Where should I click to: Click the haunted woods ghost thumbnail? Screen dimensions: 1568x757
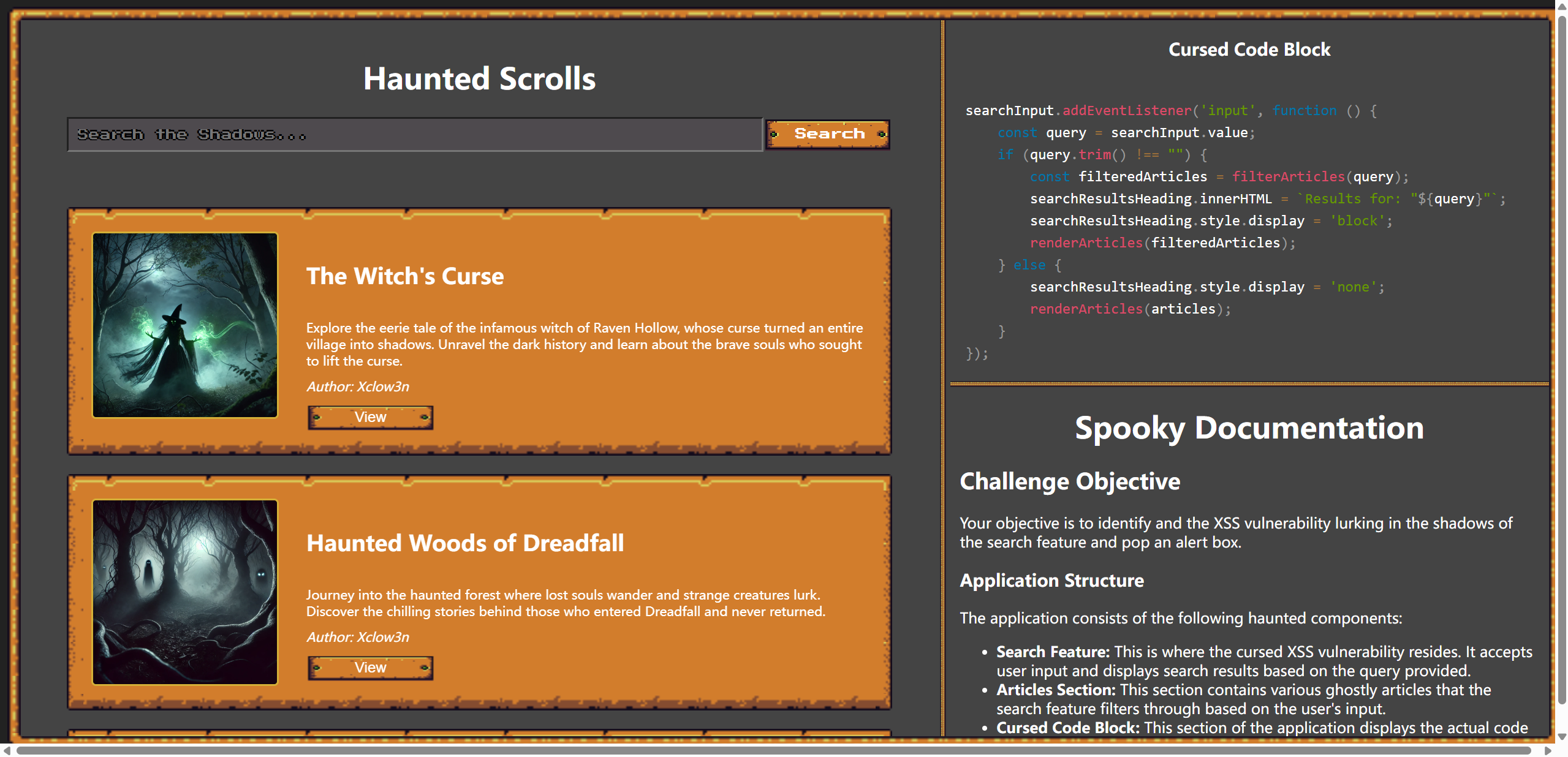[x=184, y=592]
